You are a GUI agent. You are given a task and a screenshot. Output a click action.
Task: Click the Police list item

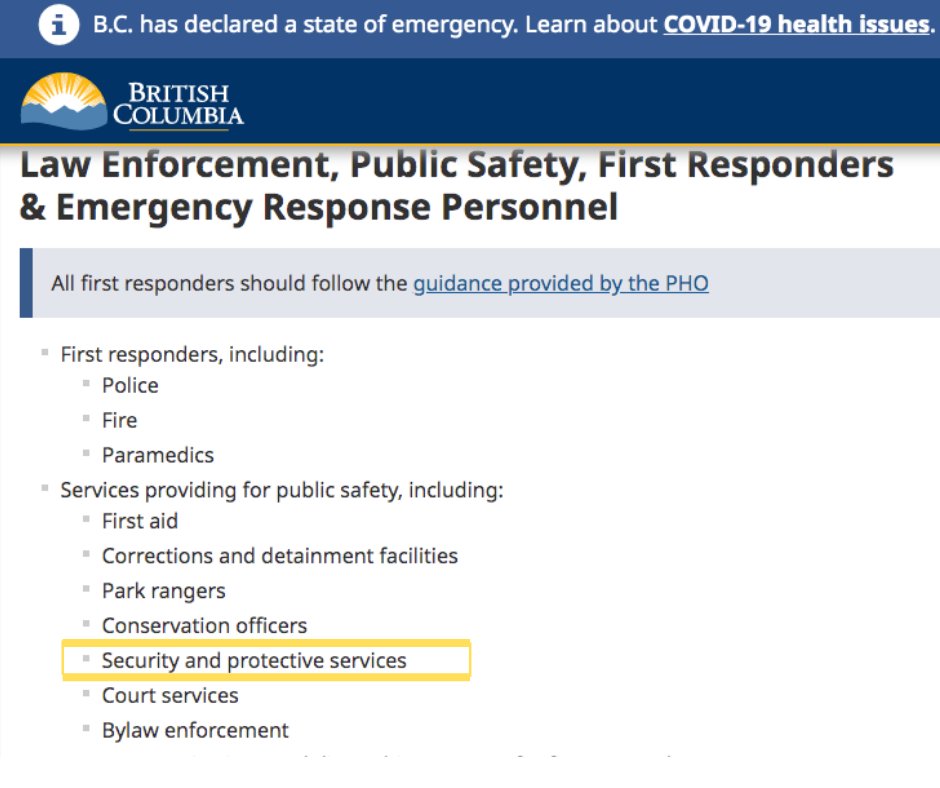pyautogui.click(x=130, y=386)
